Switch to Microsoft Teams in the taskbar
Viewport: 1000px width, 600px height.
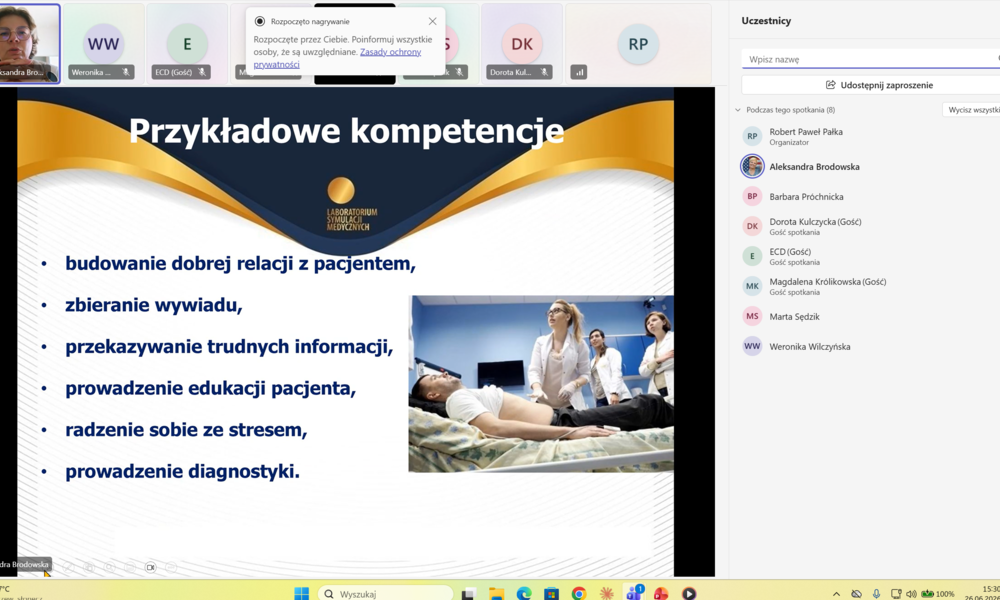click(634, 593)
